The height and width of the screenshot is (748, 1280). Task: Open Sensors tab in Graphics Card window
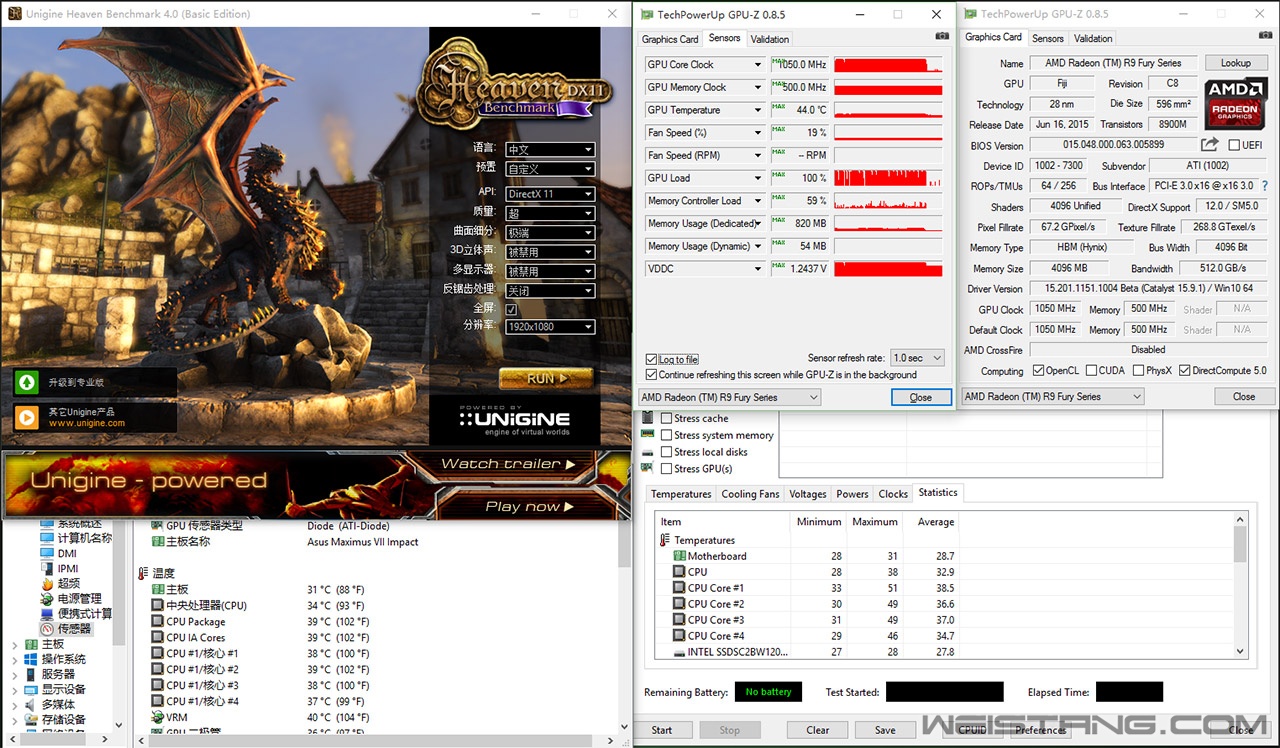(1048, 39)
